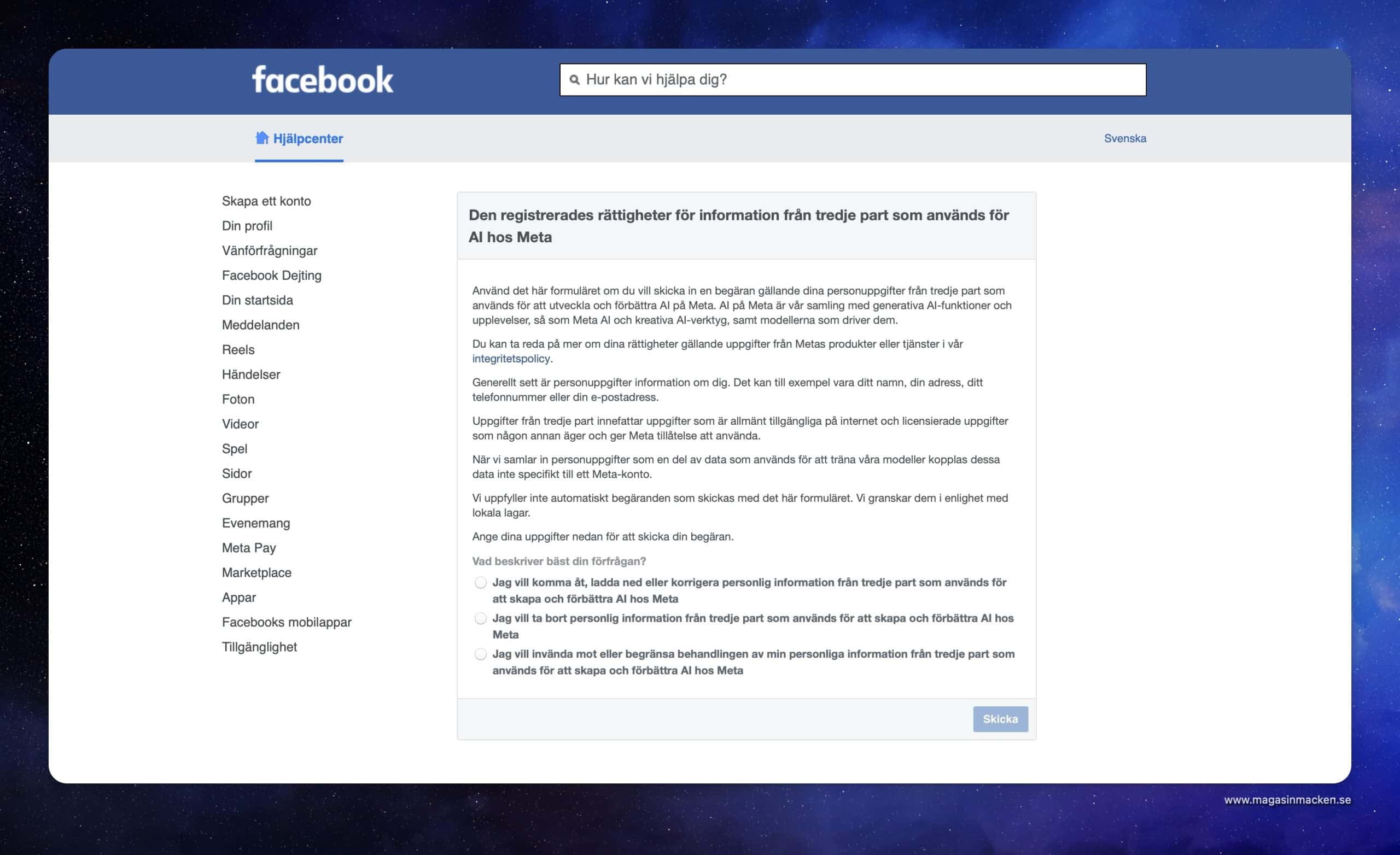Open the Marketplace help topic
The image size is (1400, 855).
pos(256,573)
